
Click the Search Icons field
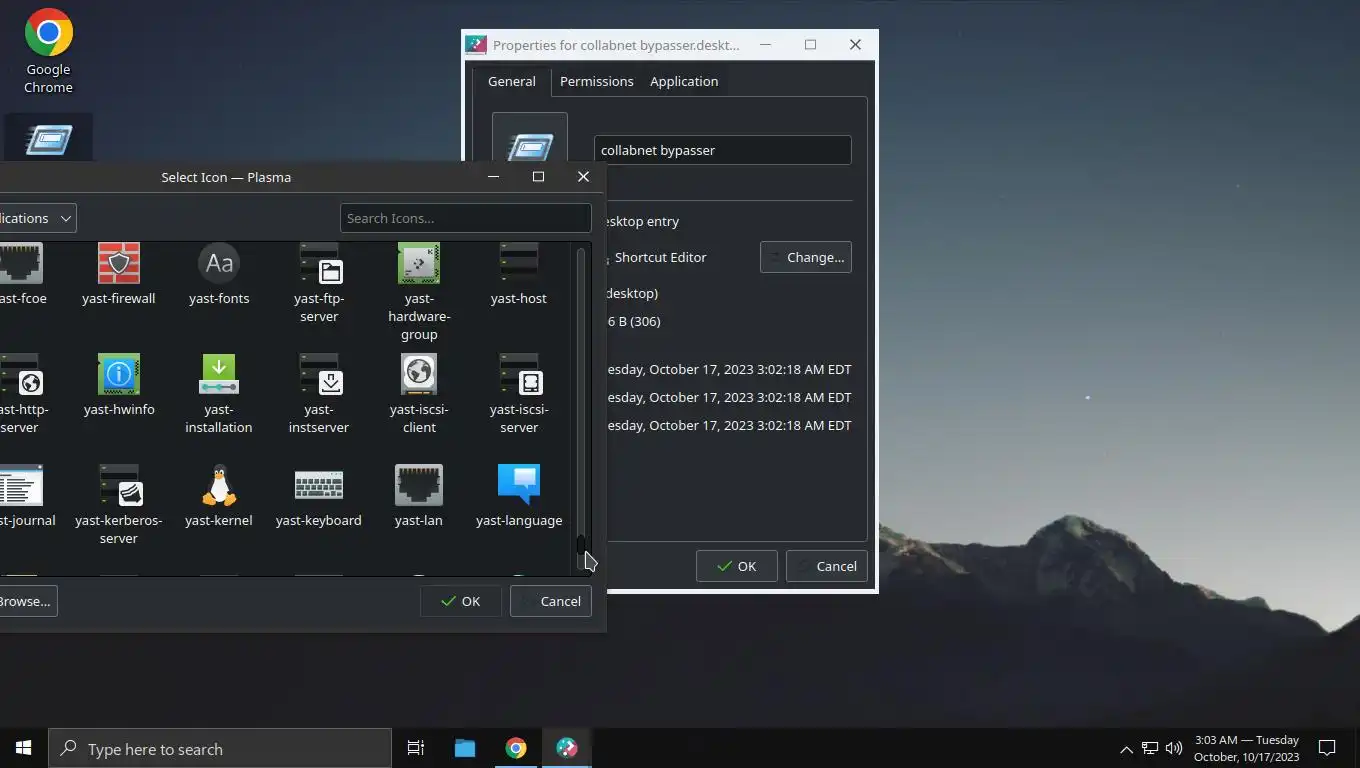(x=466, y=218)
